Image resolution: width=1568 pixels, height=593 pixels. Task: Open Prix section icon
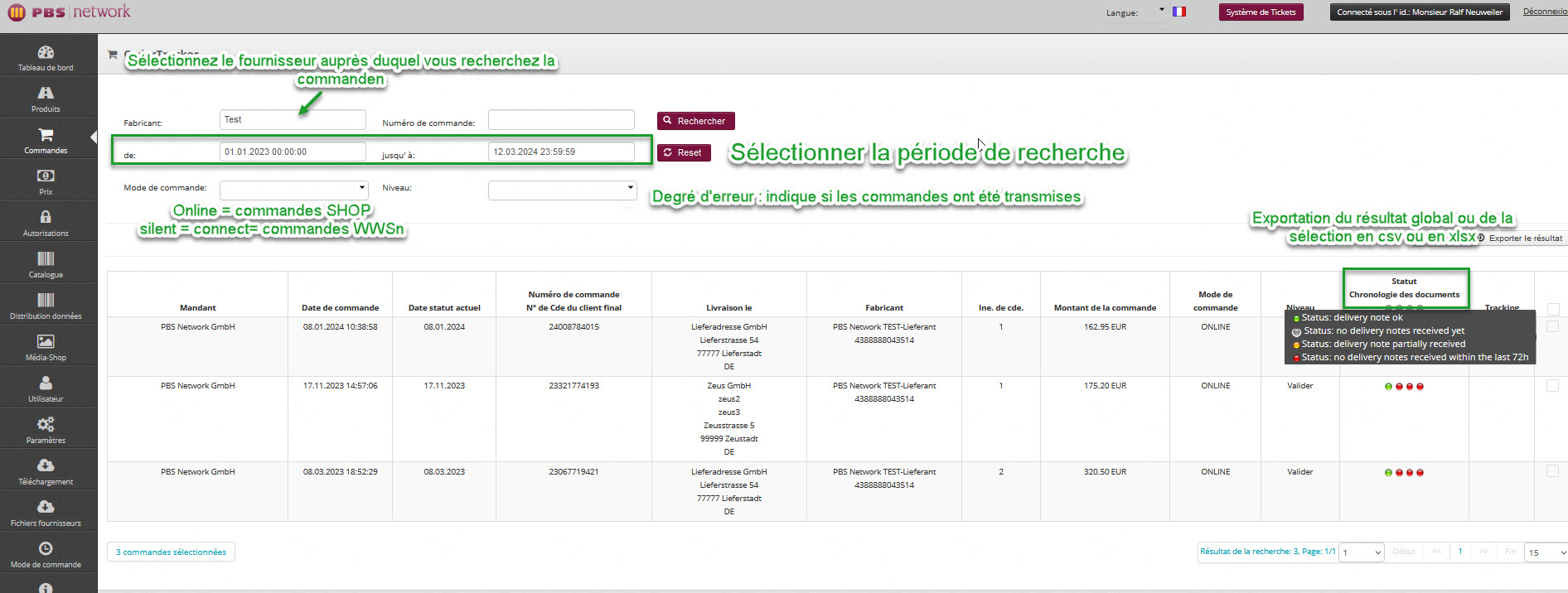point(46,176)
